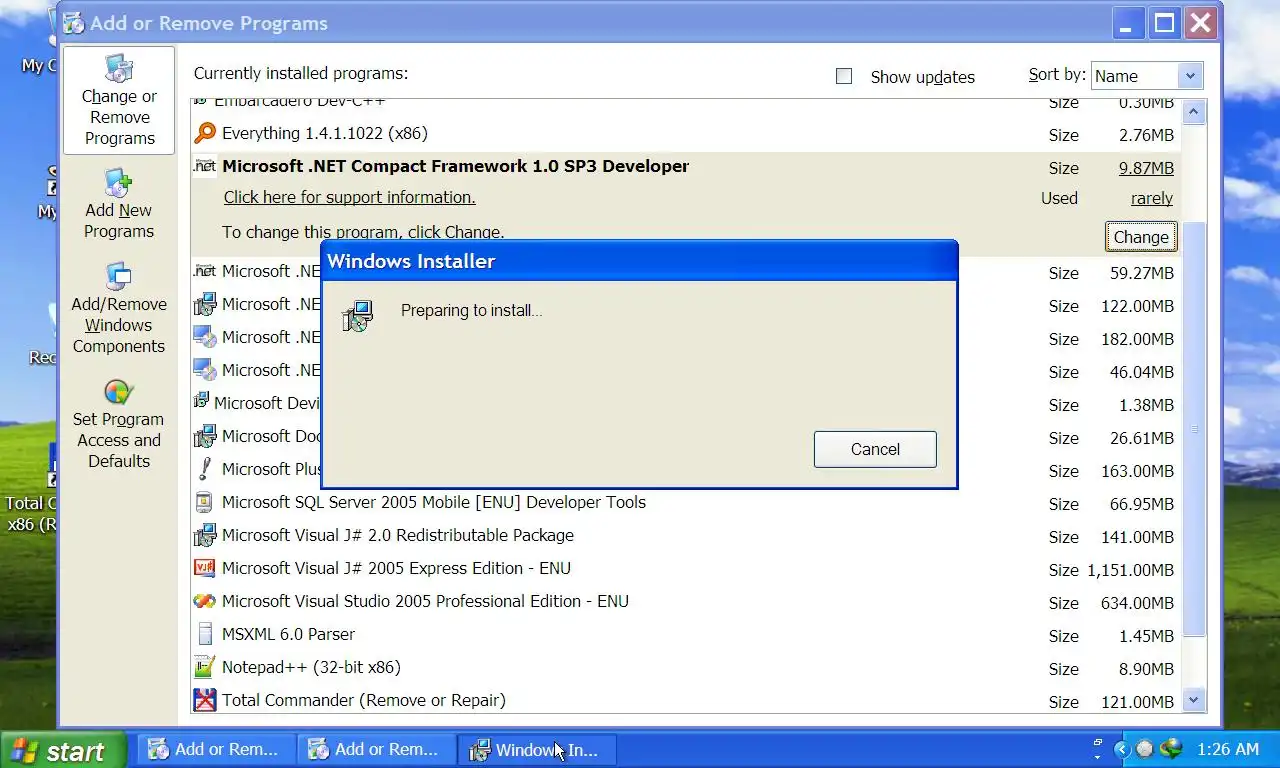Select Change or Remove Programs
The width and height of the screenshot is (1280, 768).
coord(119,100)
